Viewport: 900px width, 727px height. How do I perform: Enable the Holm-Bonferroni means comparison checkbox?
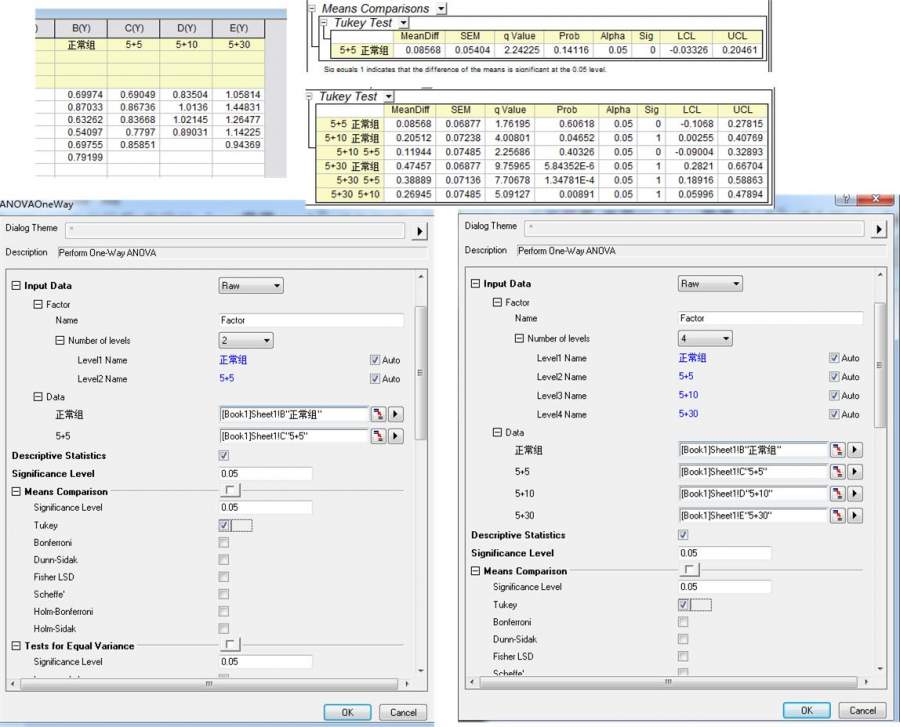click(224, 611)
